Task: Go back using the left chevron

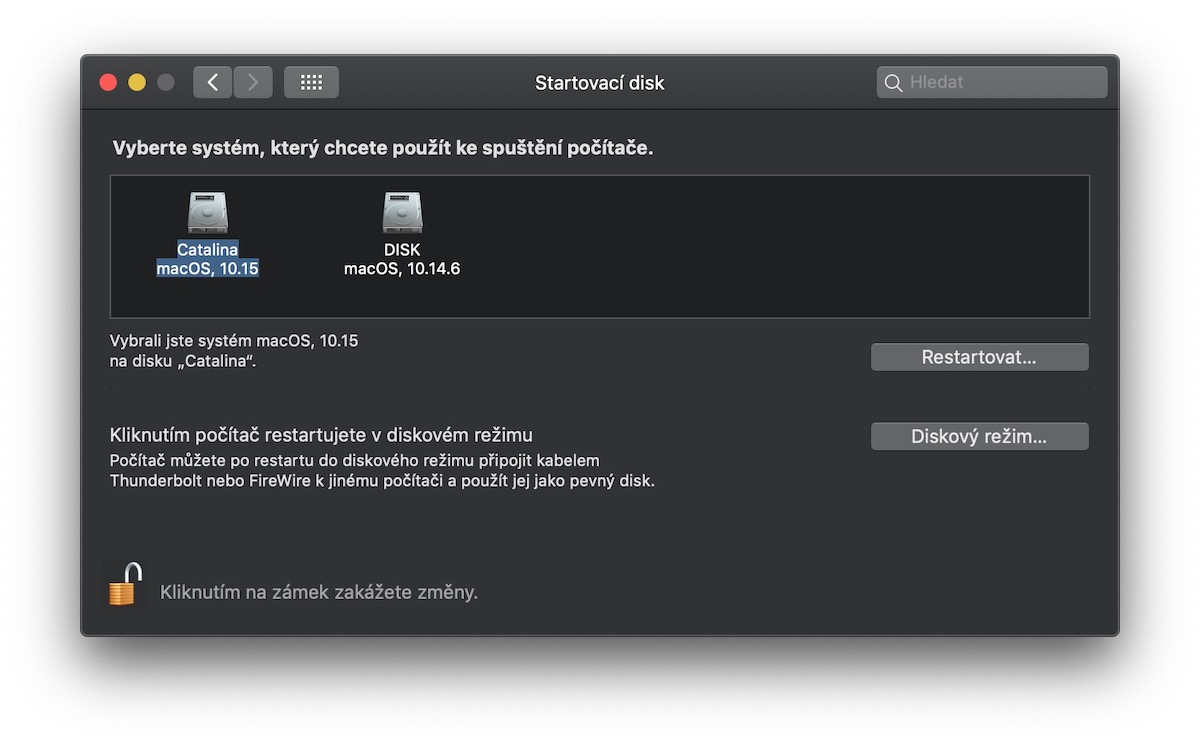Action: coord(212,82)
